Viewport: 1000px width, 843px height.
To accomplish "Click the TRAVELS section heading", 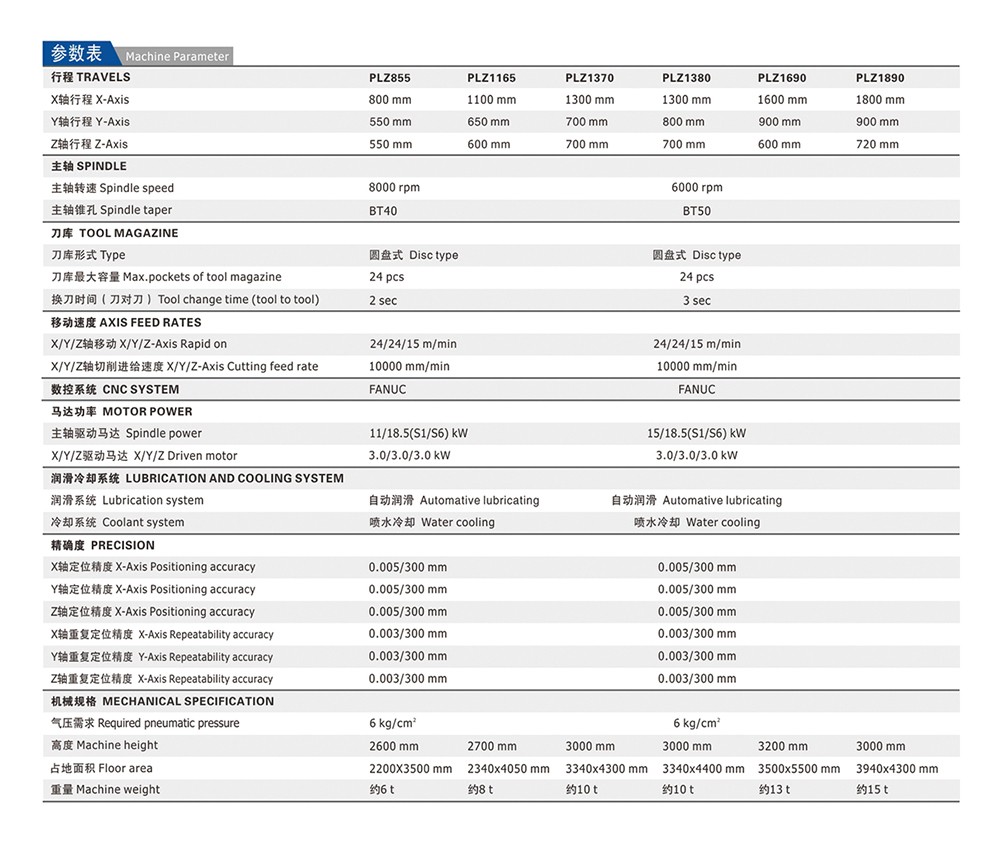I will [x=91, y=77].
